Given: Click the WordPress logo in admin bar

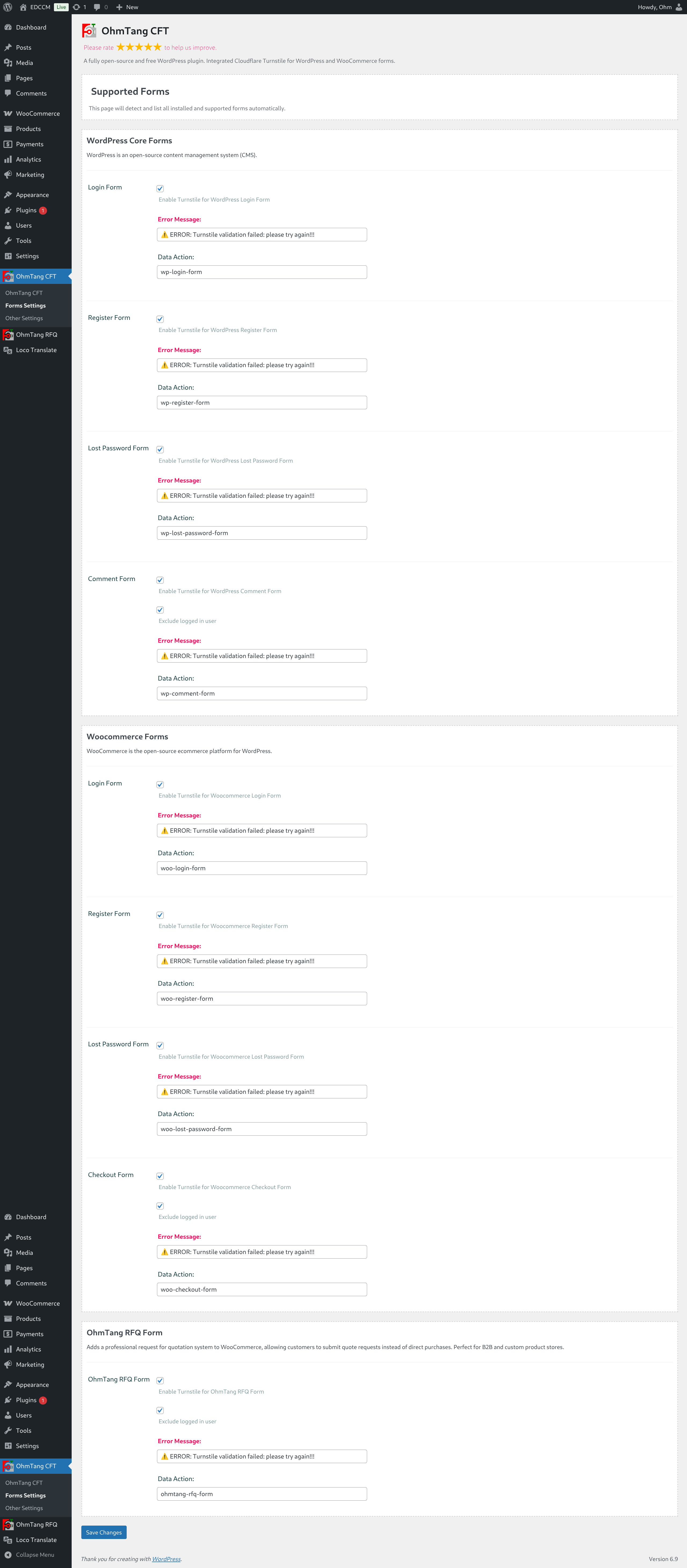Looking at the screenshot, I should 8,7.
